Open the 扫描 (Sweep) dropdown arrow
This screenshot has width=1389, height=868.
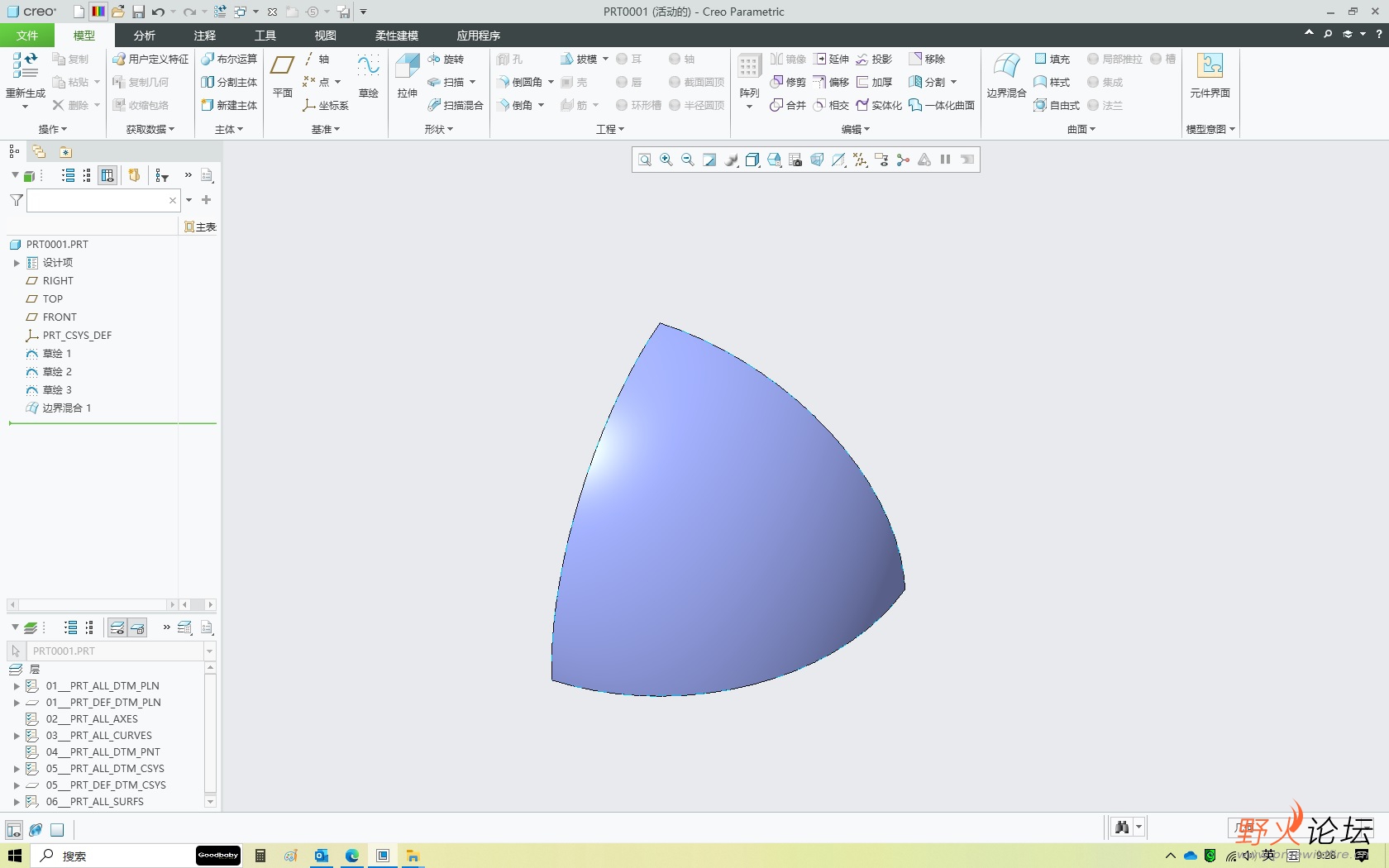(x=472, y=83)
